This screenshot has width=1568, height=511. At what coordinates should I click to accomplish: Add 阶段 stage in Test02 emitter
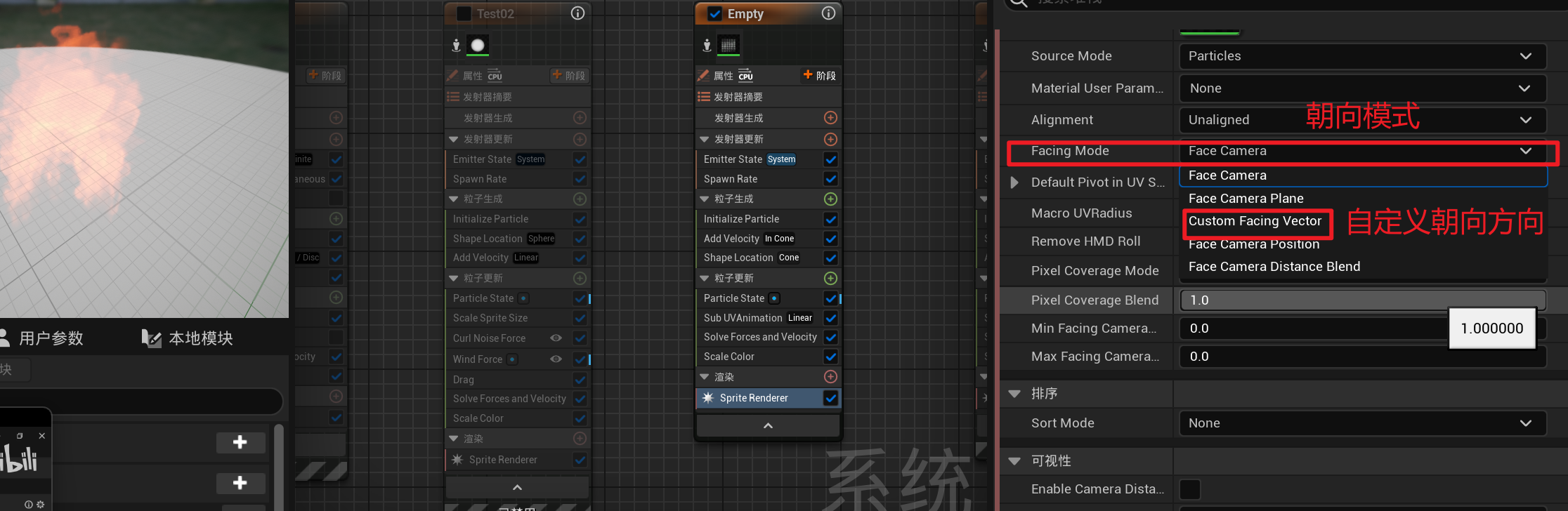pos(568,75)
